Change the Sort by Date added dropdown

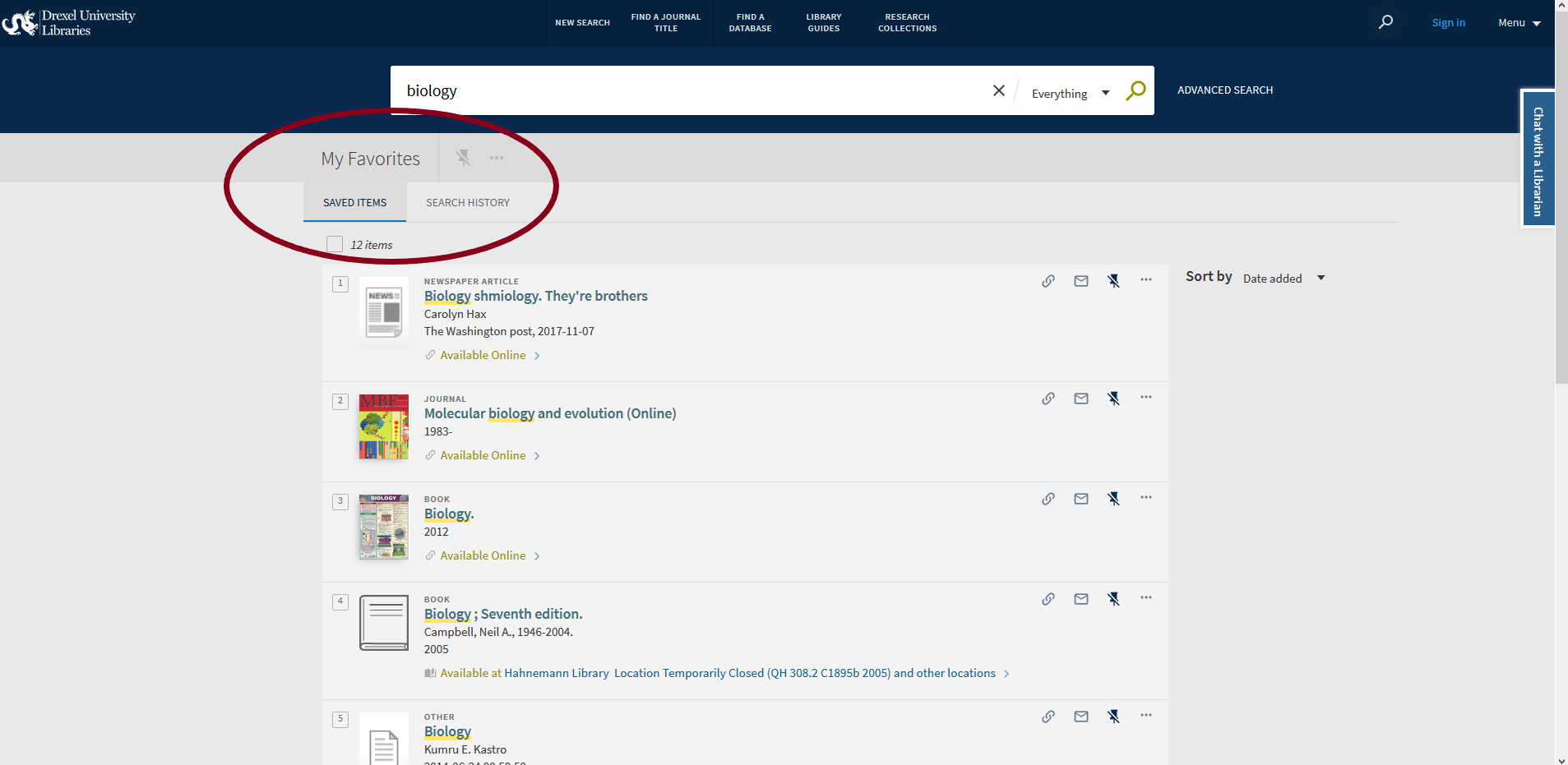point(1283,278)
